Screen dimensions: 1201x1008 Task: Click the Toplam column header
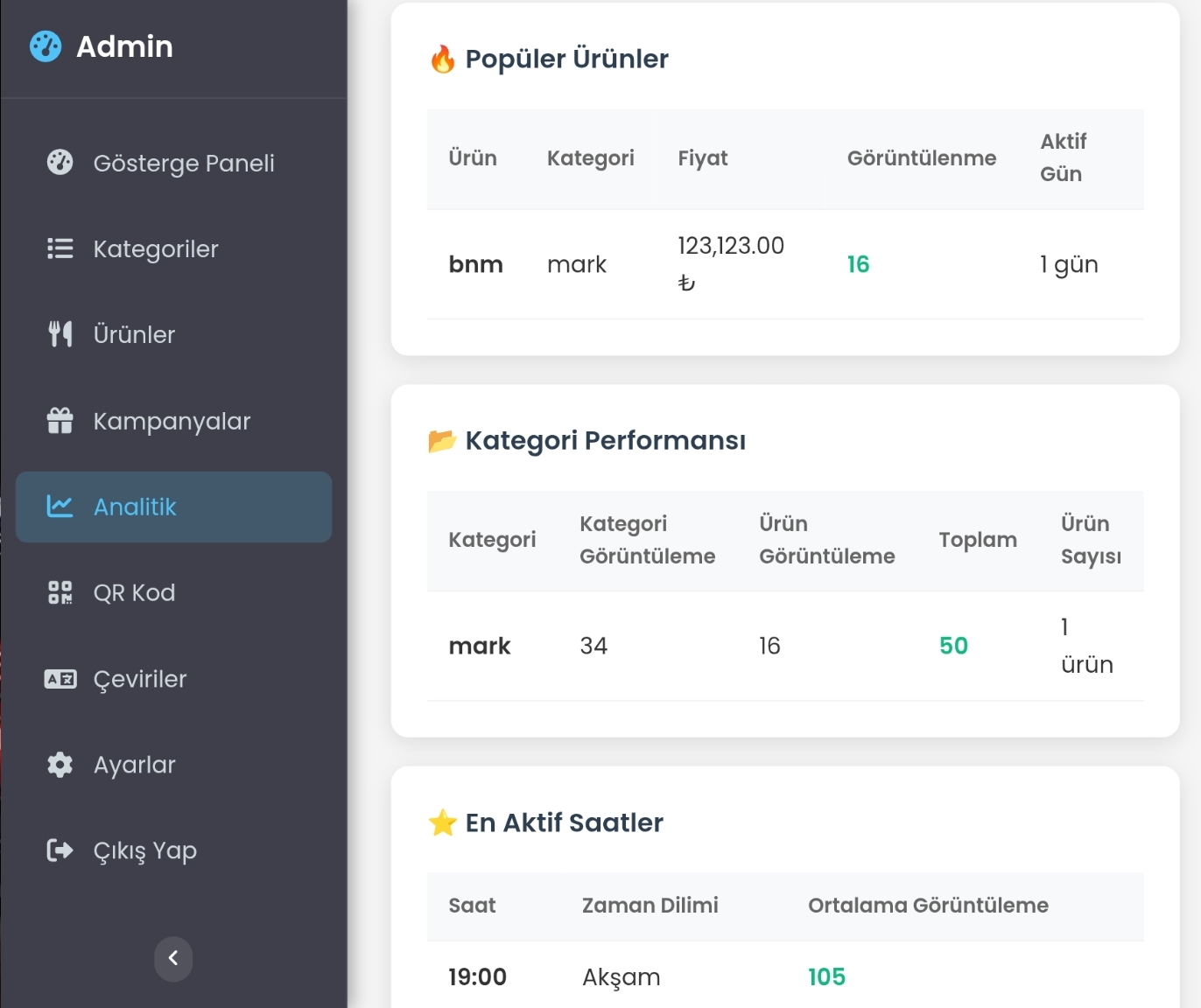(x=978, y=540)
